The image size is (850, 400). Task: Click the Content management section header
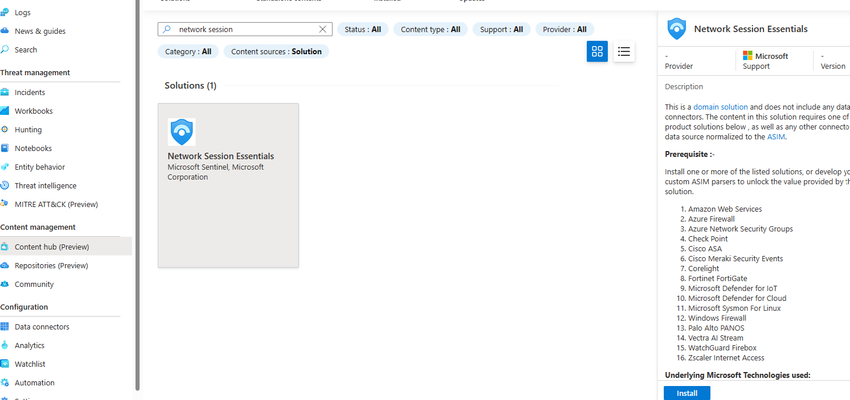click(38, 227)
